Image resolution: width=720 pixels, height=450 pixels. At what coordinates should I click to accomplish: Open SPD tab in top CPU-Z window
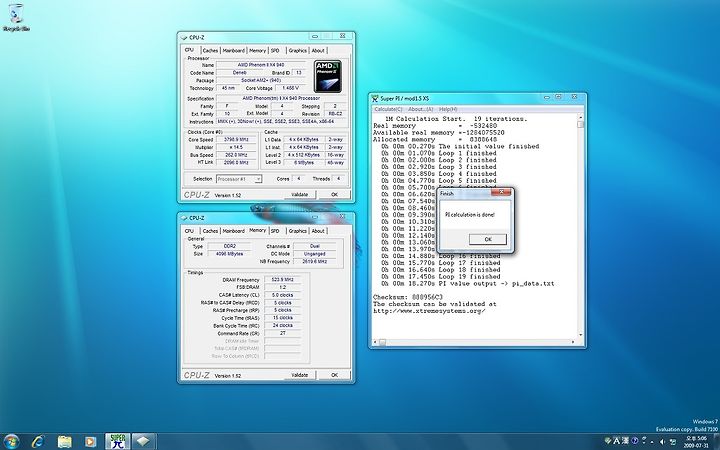coord(275,51)
